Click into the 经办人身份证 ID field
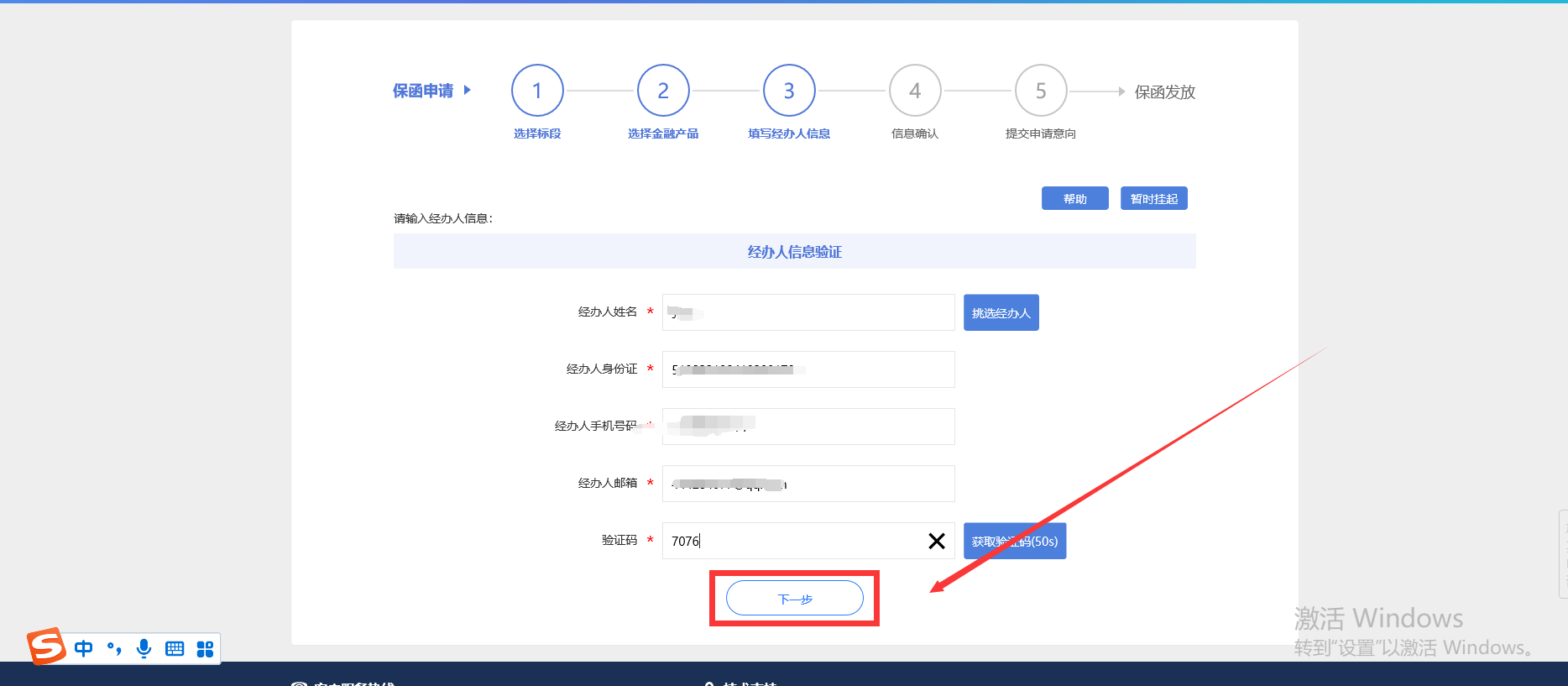This screenshot has width=1568, height=686. (x=808, y=369)
